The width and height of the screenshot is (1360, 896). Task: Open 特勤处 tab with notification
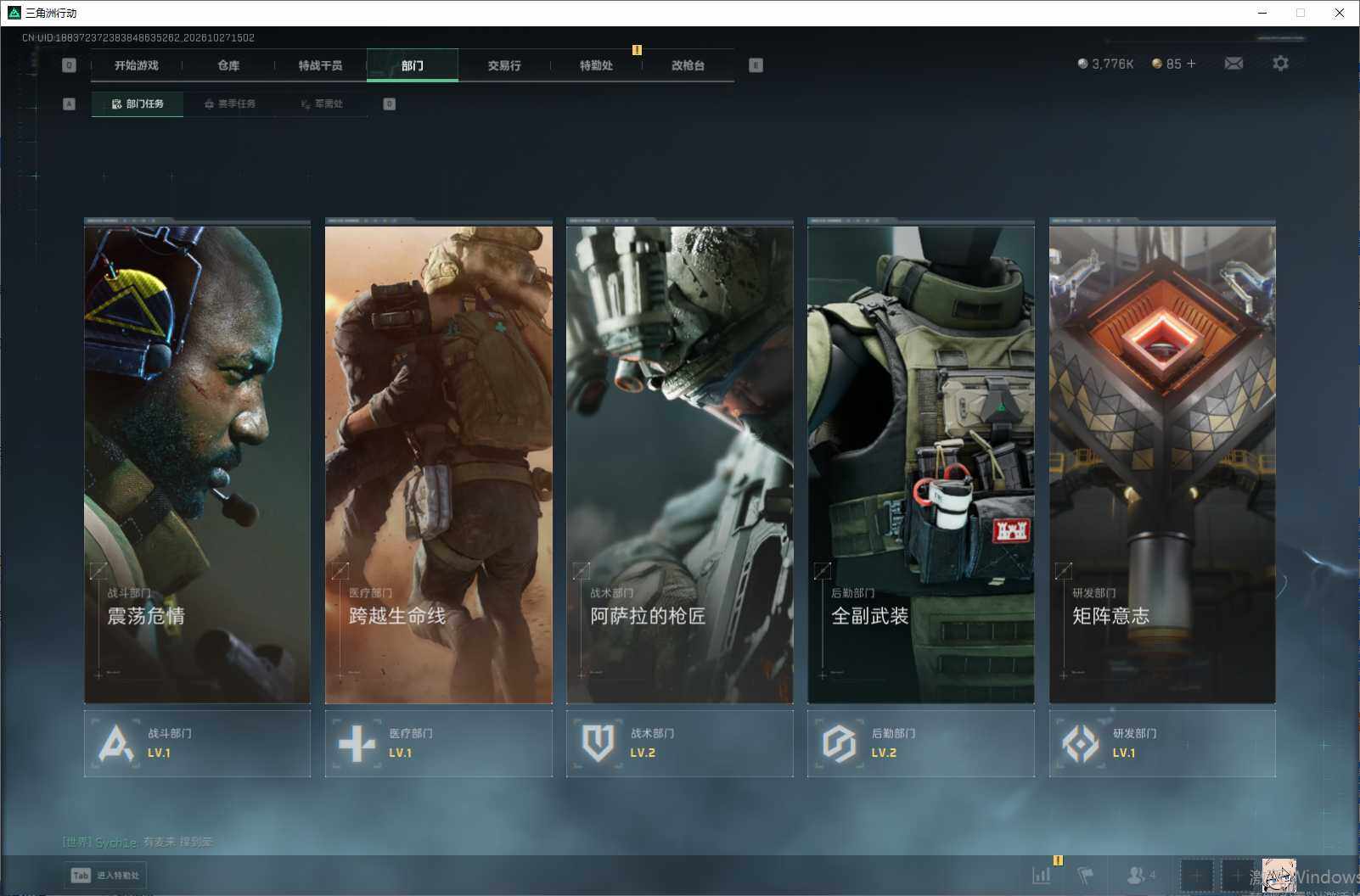coord(596,65)
